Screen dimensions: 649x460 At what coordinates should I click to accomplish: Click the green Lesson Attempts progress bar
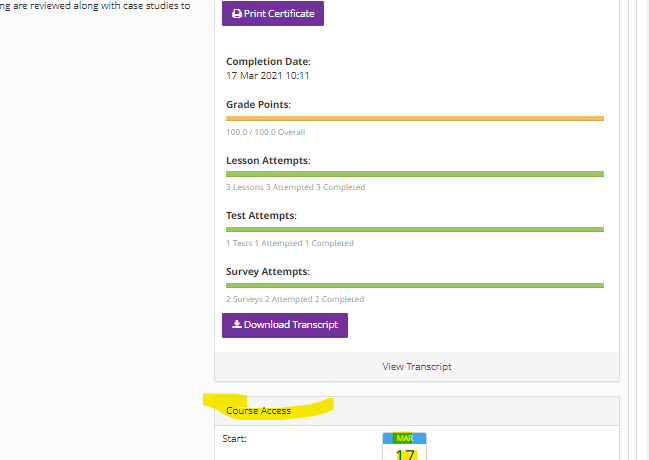415,174
